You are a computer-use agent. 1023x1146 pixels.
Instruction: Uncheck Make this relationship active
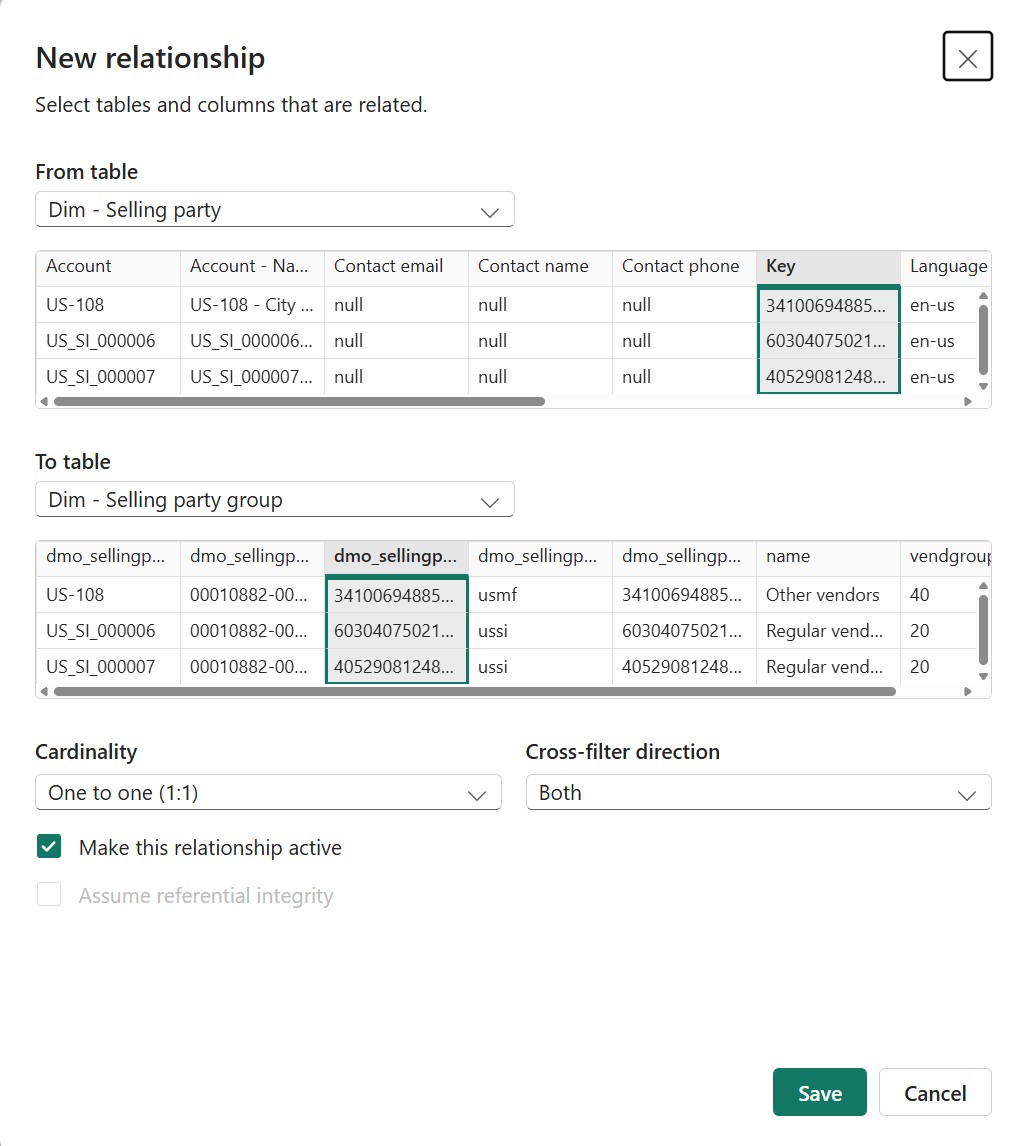(x=49, y=848)
